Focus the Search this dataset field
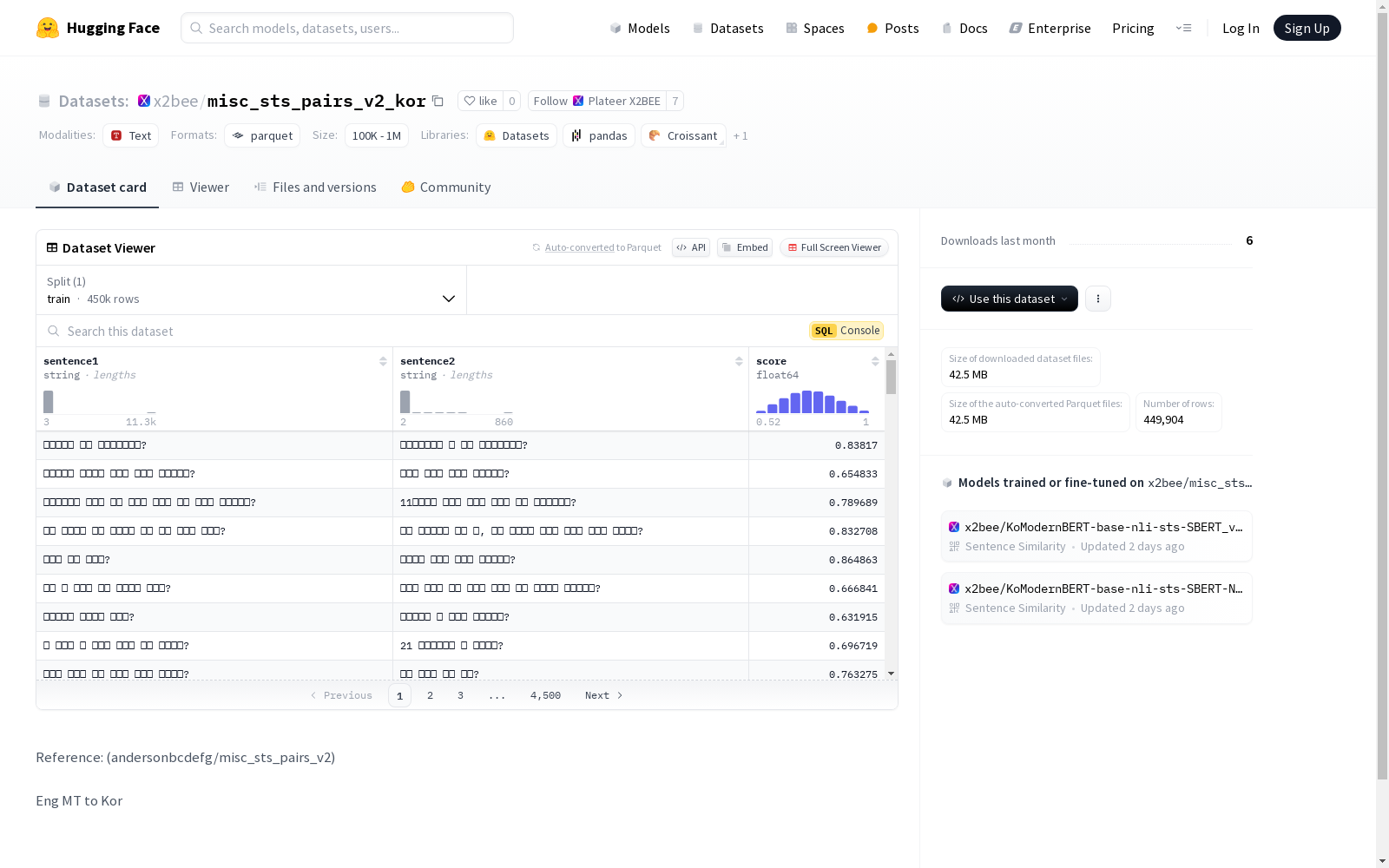Screen dimensions: 1389x868 pos(425,331)
